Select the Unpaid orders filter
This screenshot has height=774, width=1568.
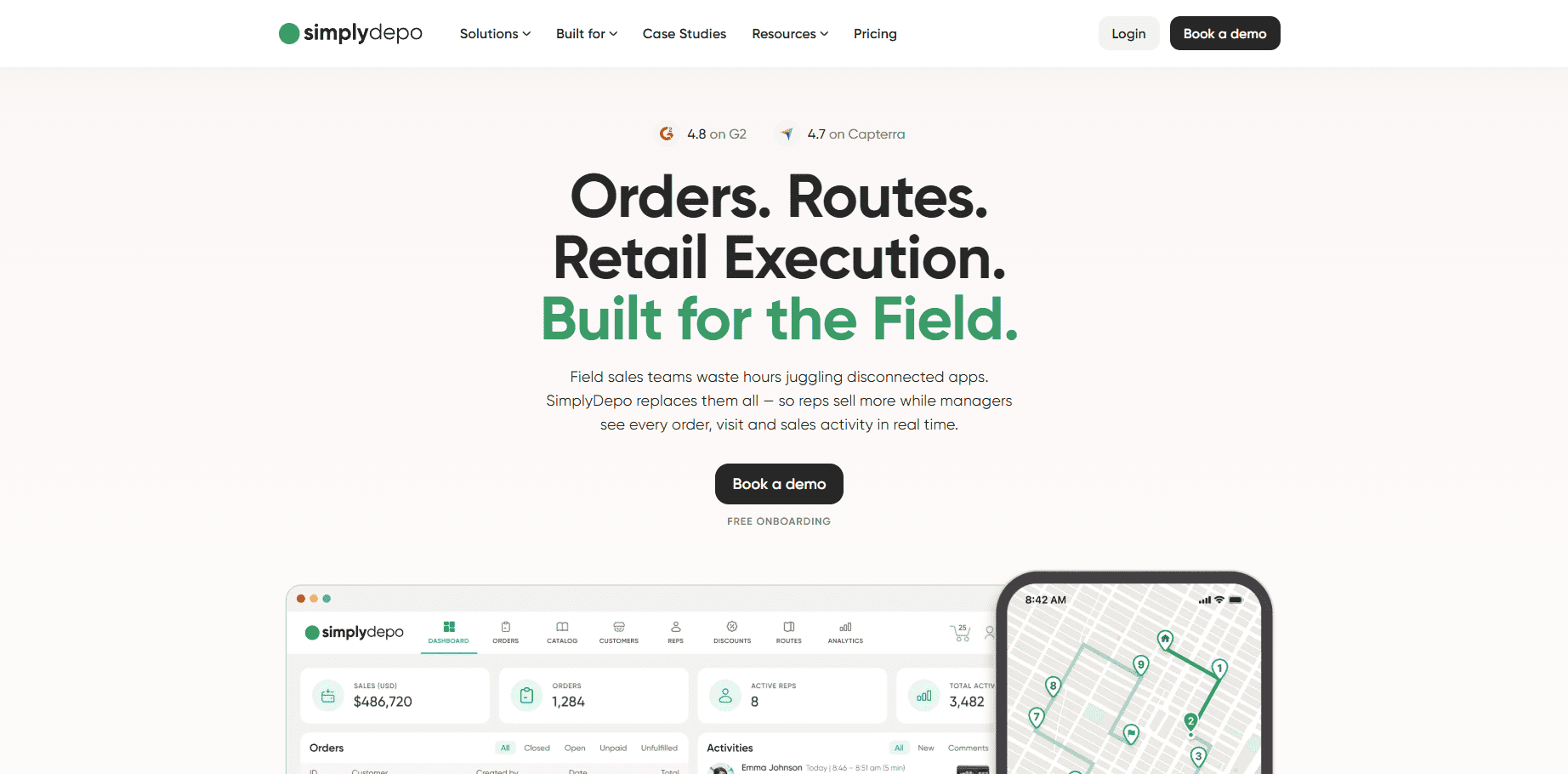click(613, 748)
